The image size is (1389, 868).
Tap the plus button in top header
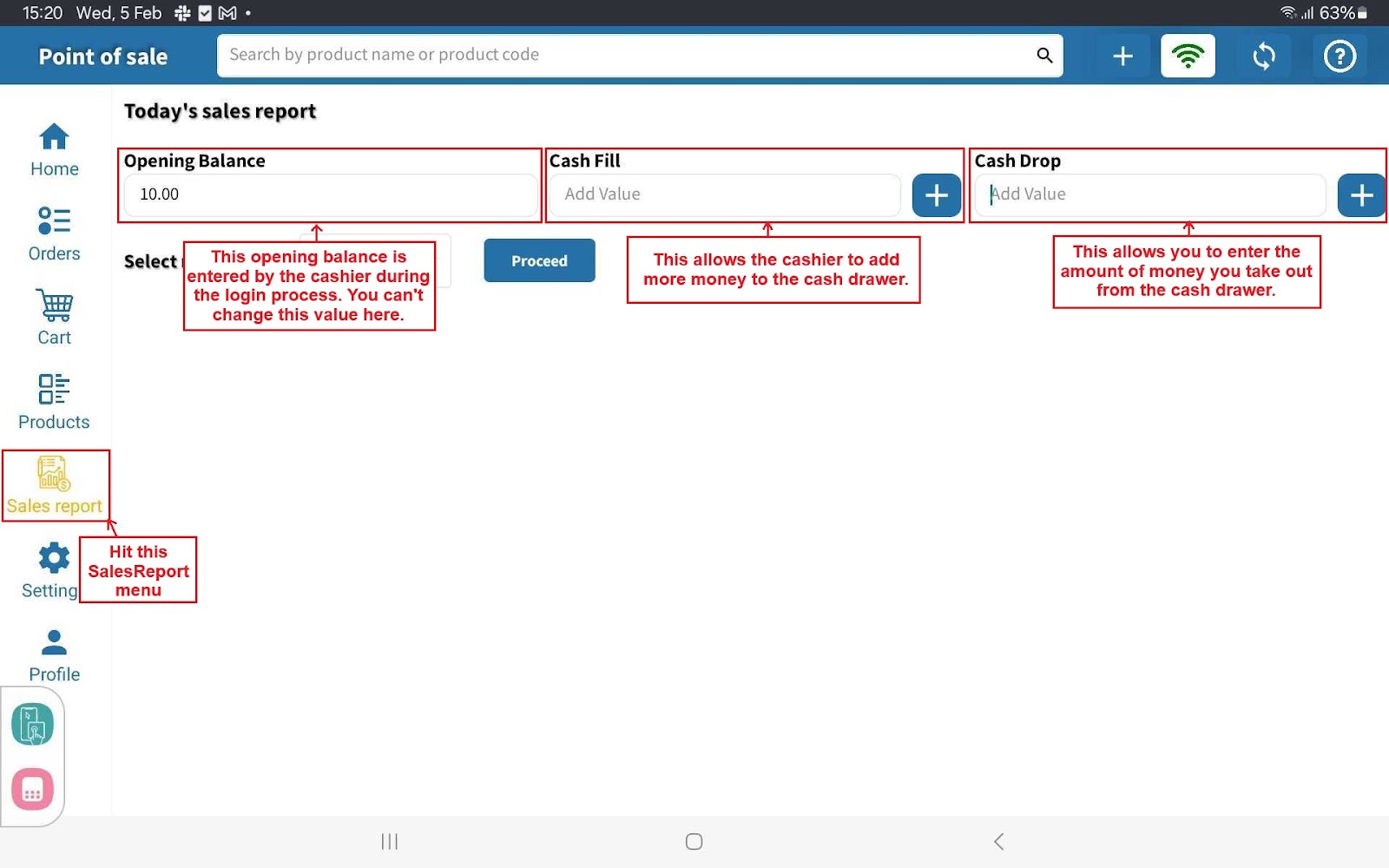(x=1122, y=56)
